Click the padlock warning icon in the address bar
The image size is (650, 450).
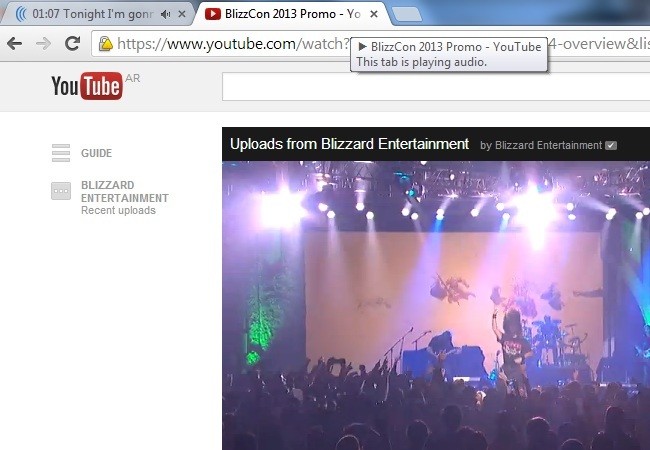coord(105,44)
